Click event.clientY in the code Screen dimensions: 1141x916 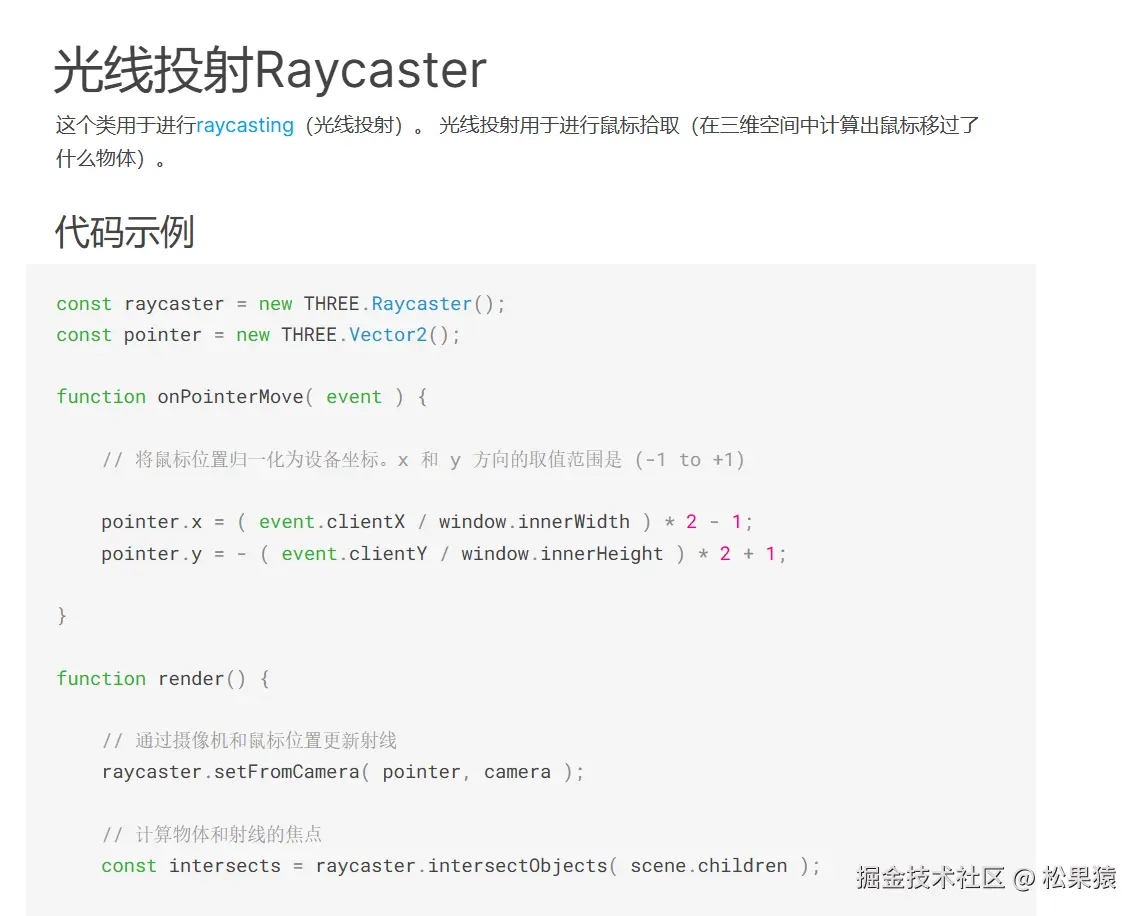pos(354,554)
